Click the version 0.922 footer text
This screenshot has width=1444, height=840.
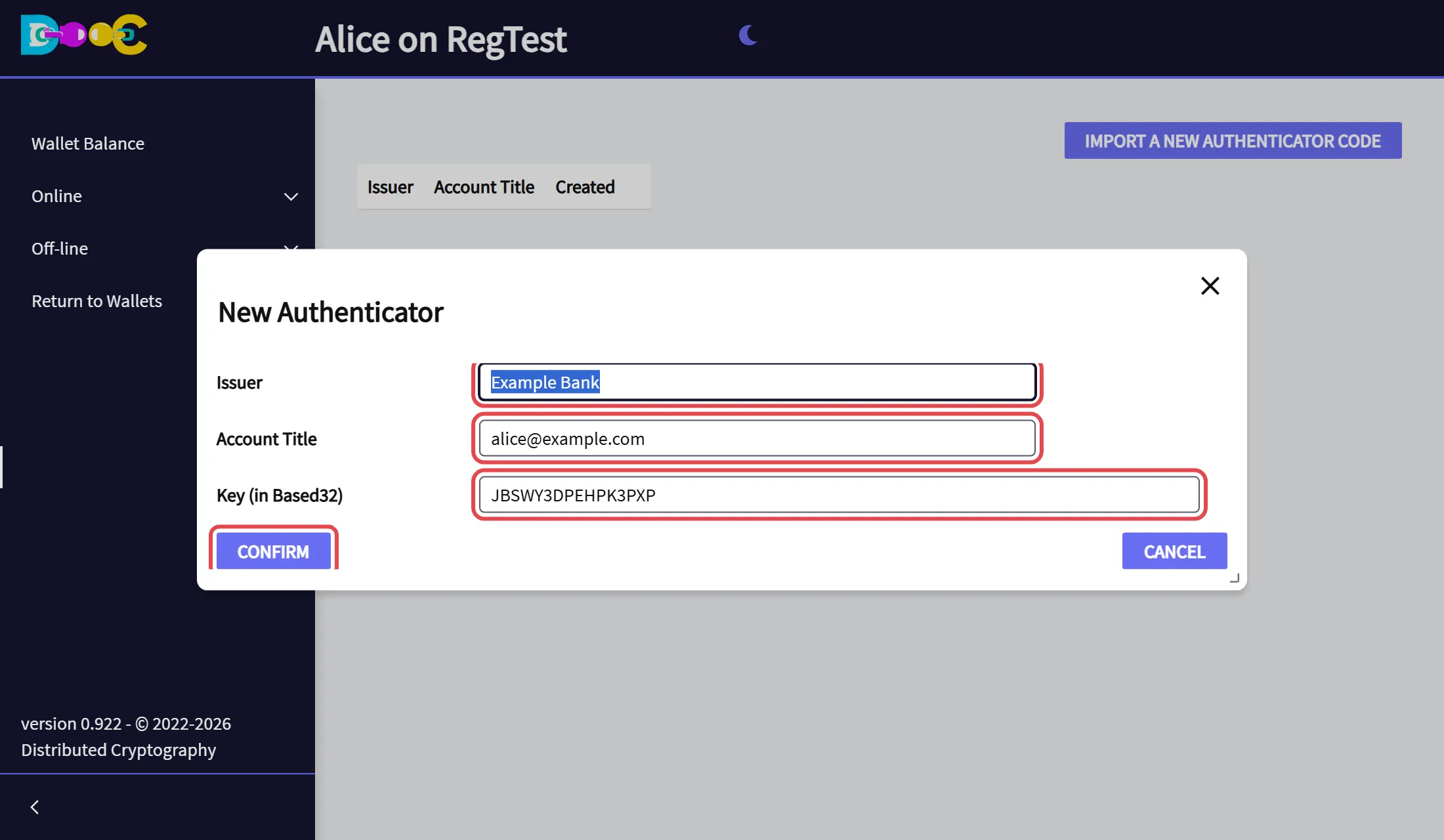pos(125,736)
